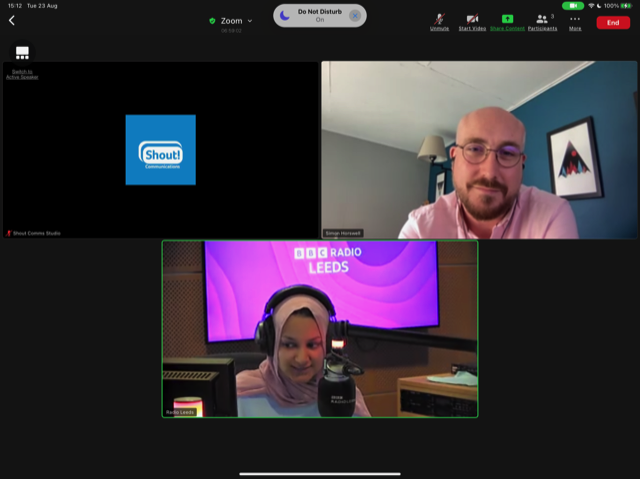Tap the Simon Horswell name label

(x=343, y=233)
